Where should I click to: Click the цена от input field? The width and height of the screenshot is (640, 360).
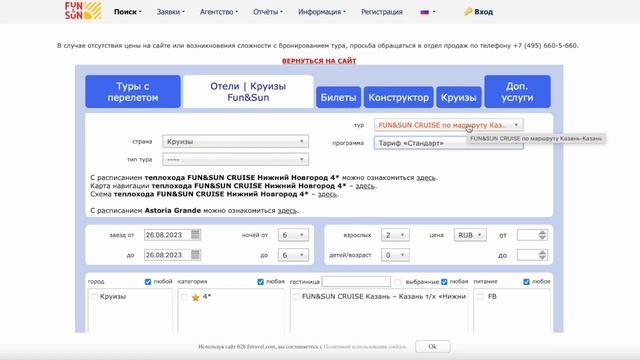(527, 235)
